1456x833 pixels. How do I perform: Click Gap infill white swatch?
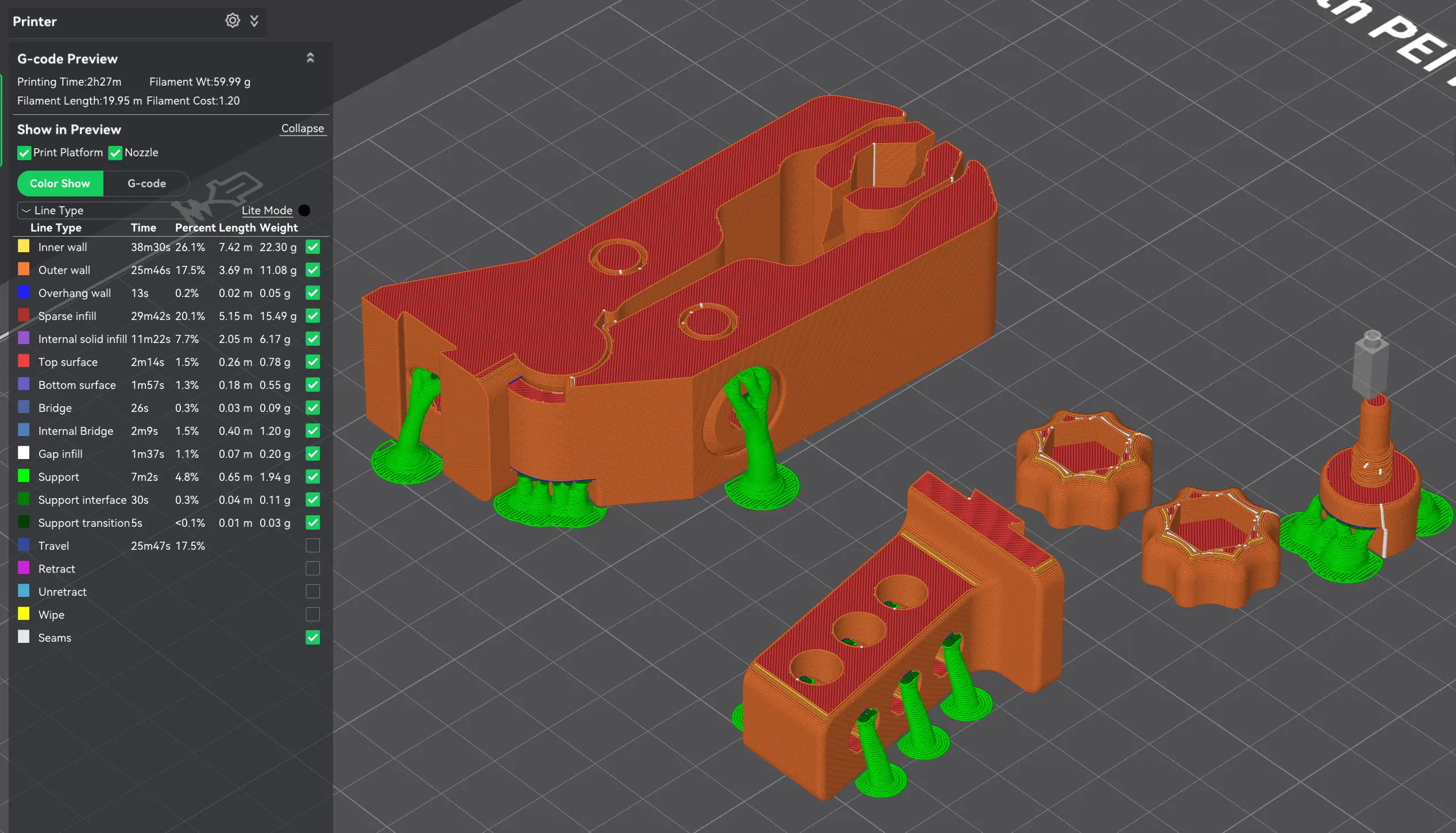(x=24, y=453)
